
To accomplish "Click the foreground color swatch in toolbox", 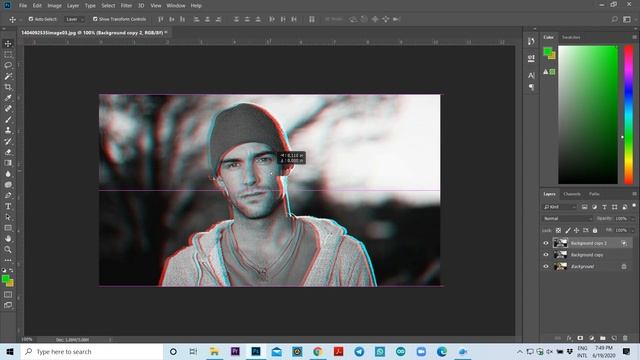I will pos(5,279).
